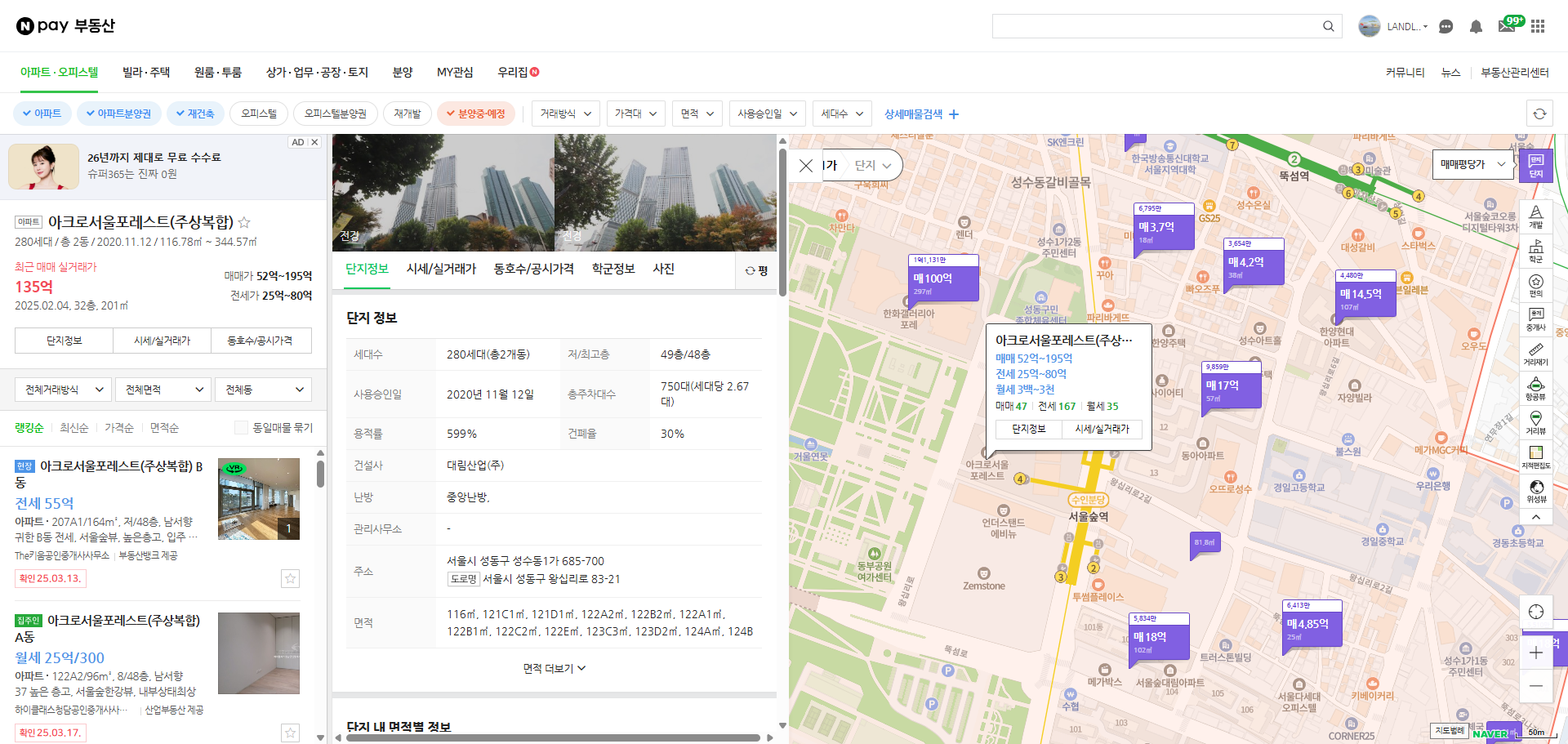Open the 전체거래방식 dropdown
1568x744 pixels.
pos(63,390)
